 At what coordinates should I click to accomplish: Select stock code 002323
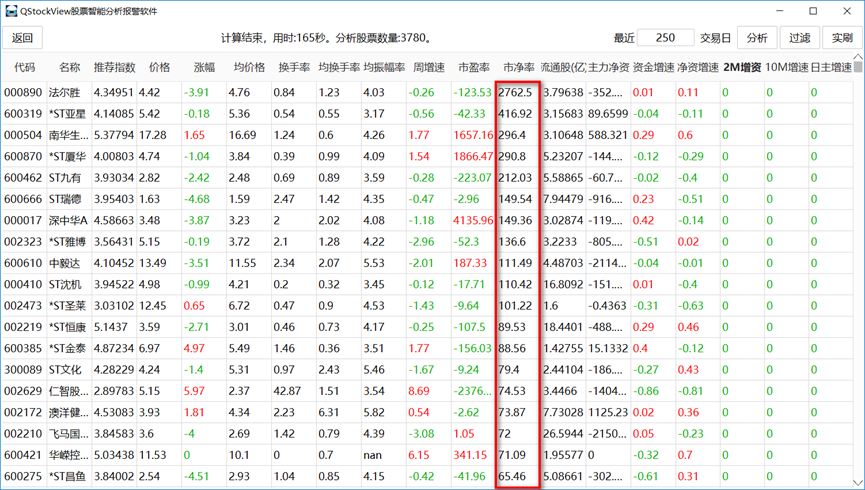pos(23,242)
